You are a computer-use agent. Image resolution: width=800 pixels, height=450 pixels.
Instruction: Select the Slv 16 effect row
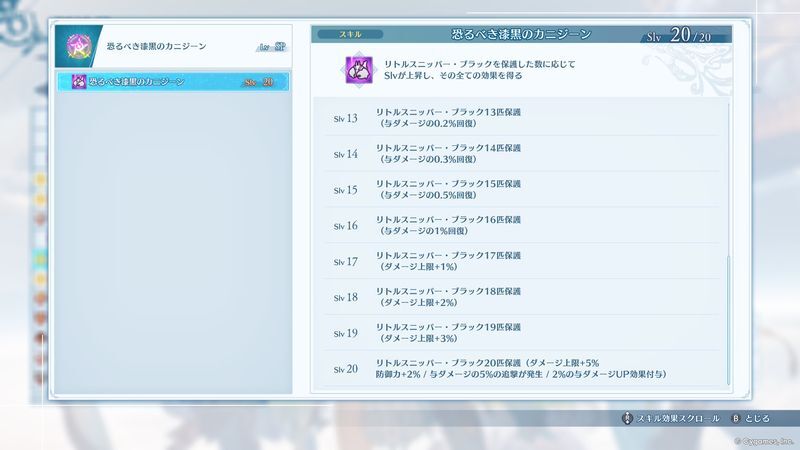pyautogui.click(x=521, y=225)
